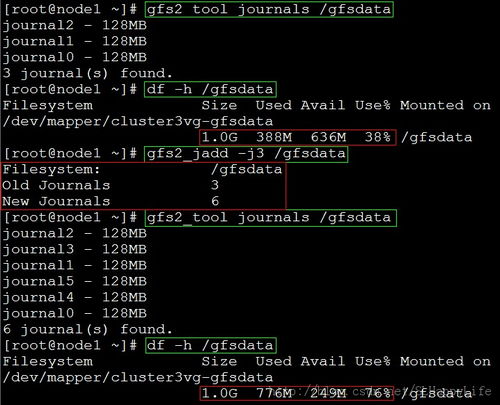Click the '6 journal(s) found.' line

click(x=87, y=329)
